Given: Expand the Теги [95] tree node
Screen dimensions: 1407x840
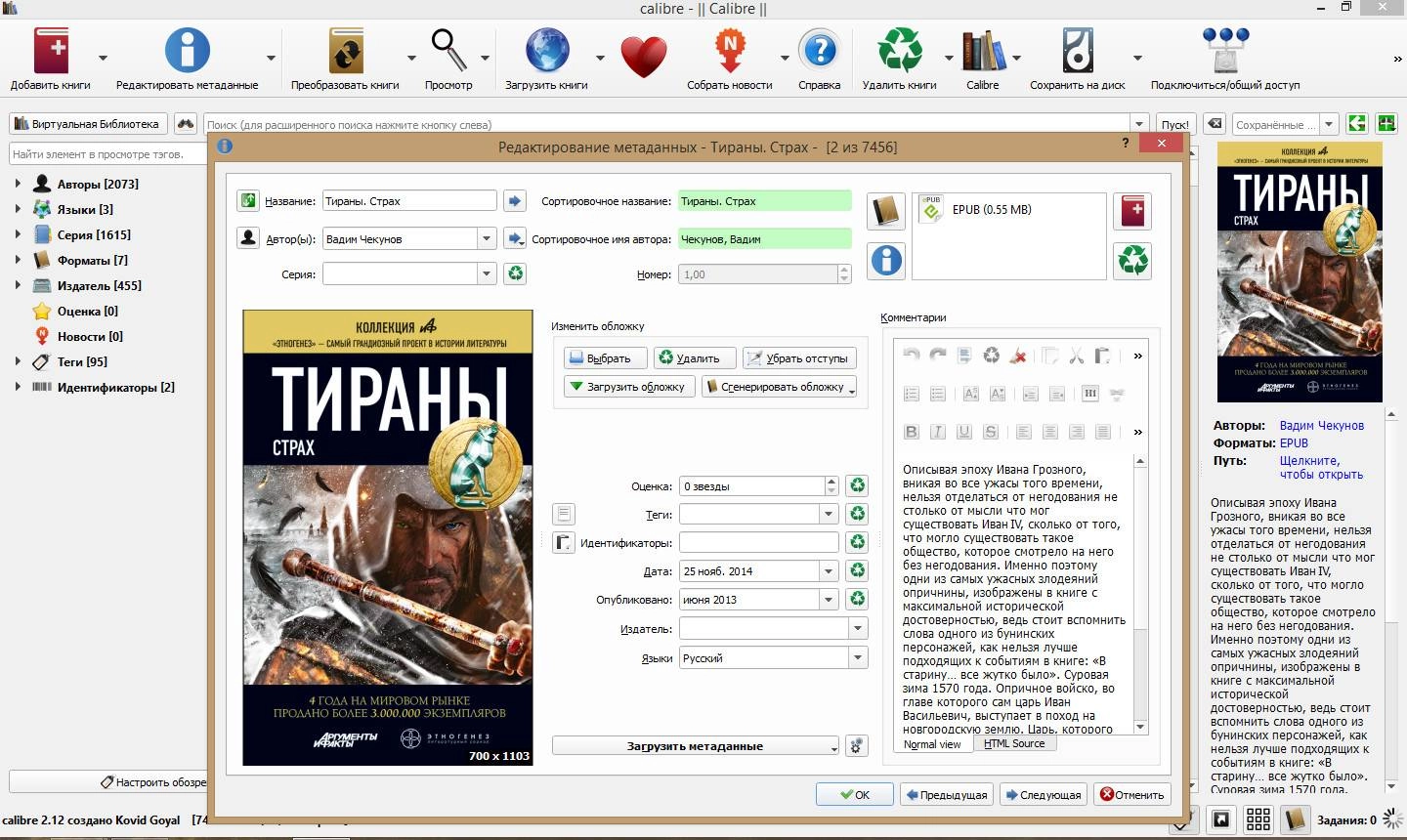Looking at the screenshot, I should (x=18, y=361).
